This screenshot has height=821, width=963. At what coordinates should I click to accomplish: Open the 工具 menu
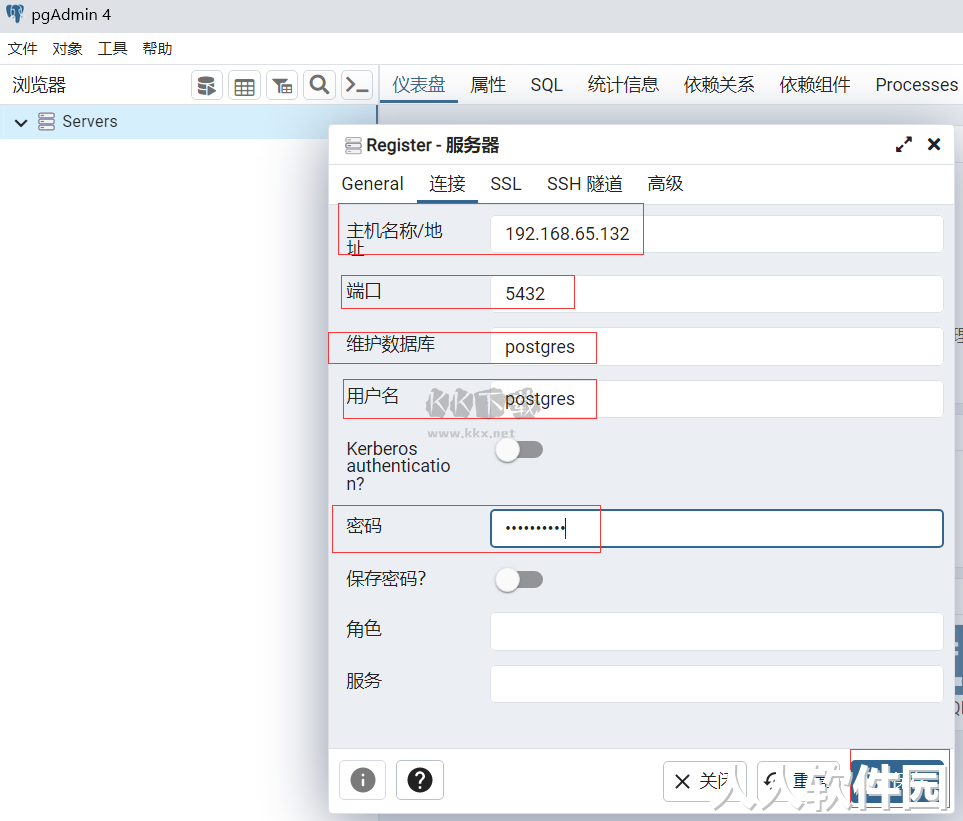pos(112,49)
